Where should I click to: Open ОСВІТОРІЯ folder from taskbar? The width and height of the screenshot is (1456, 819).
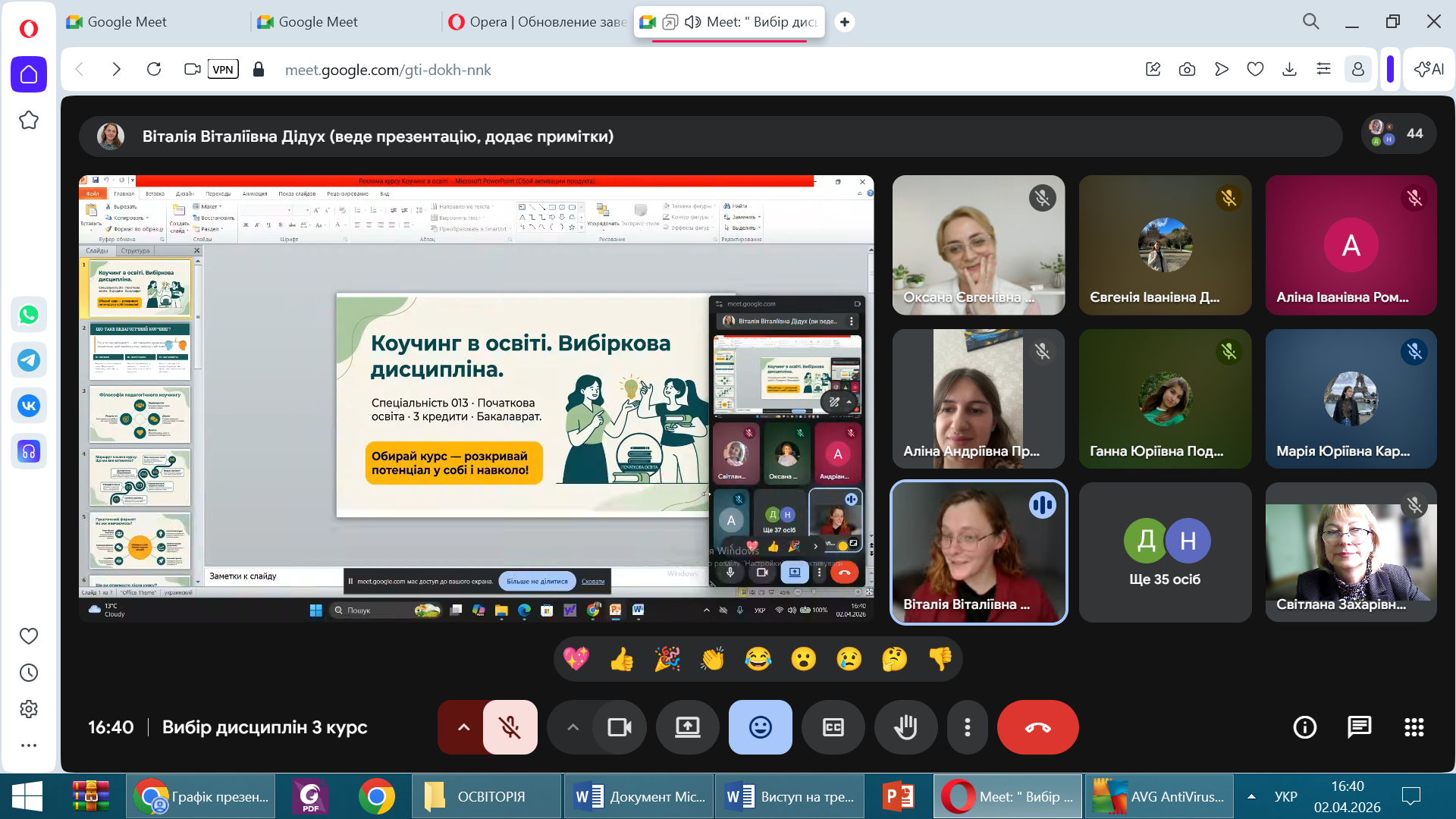pyautogui.click(x=487, y=797)
